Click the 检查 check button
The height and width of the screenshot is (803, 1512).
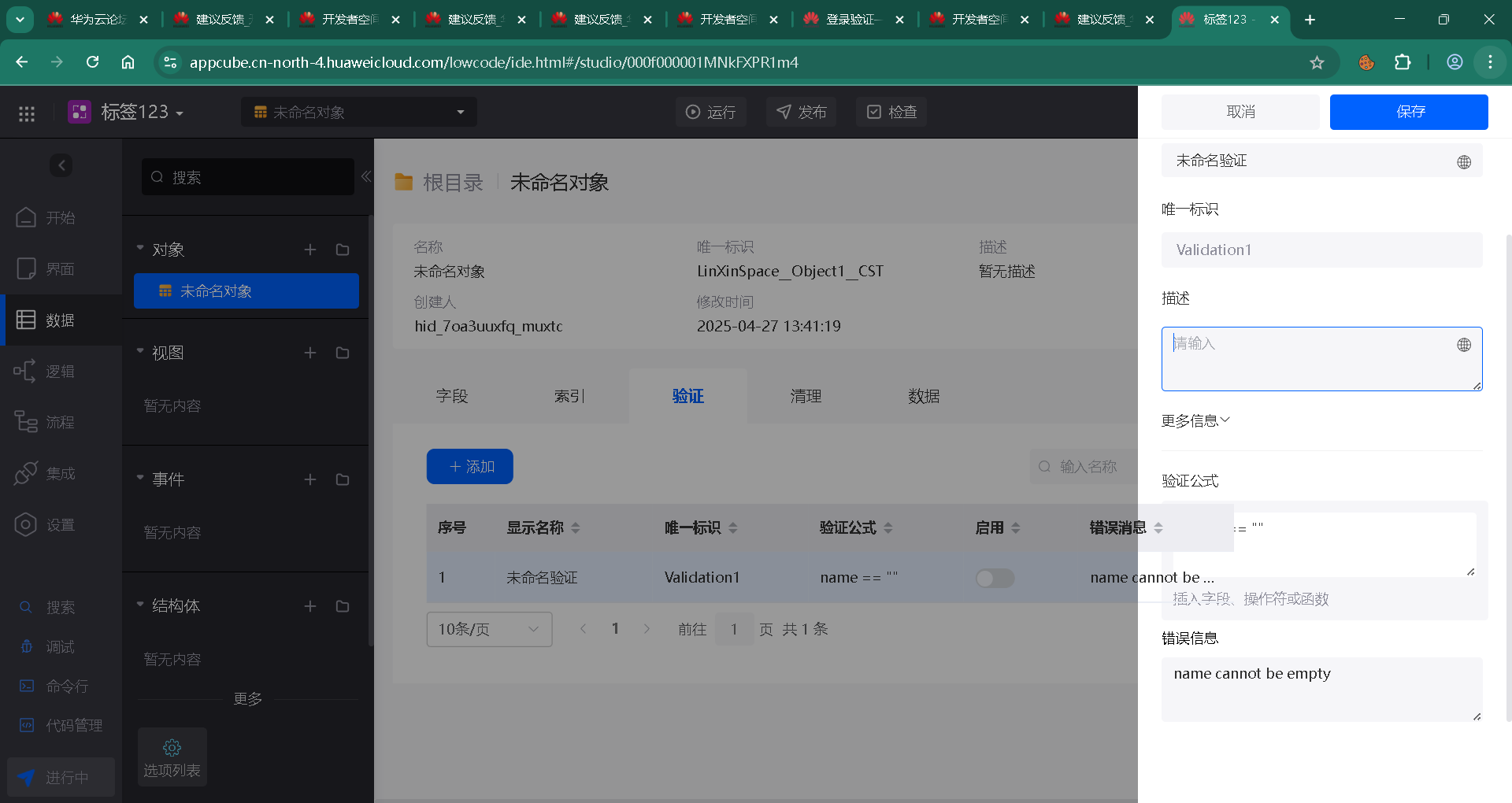[x=891, y=113]
